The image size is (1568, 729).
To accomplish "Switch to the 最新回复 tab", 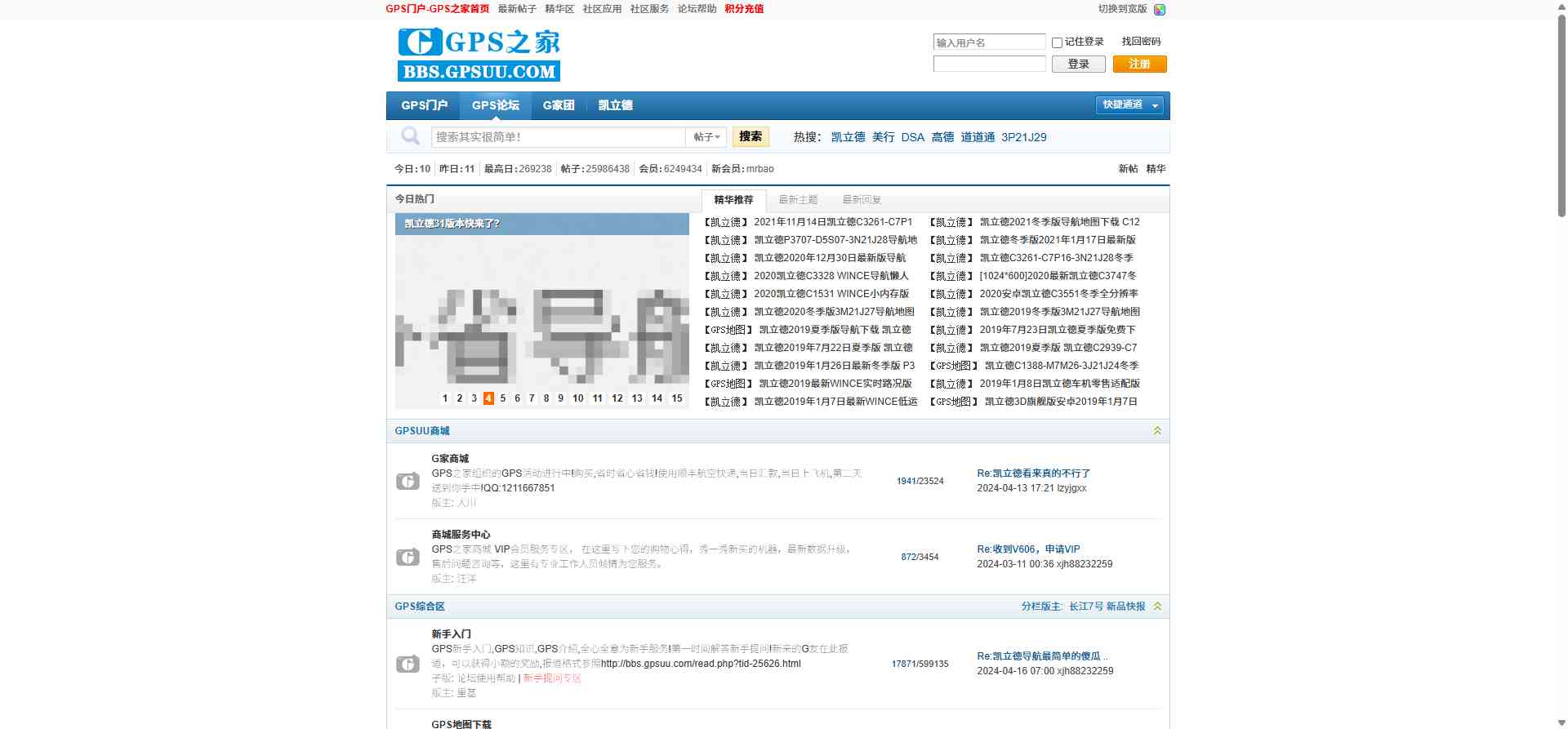I will point(861,200).
